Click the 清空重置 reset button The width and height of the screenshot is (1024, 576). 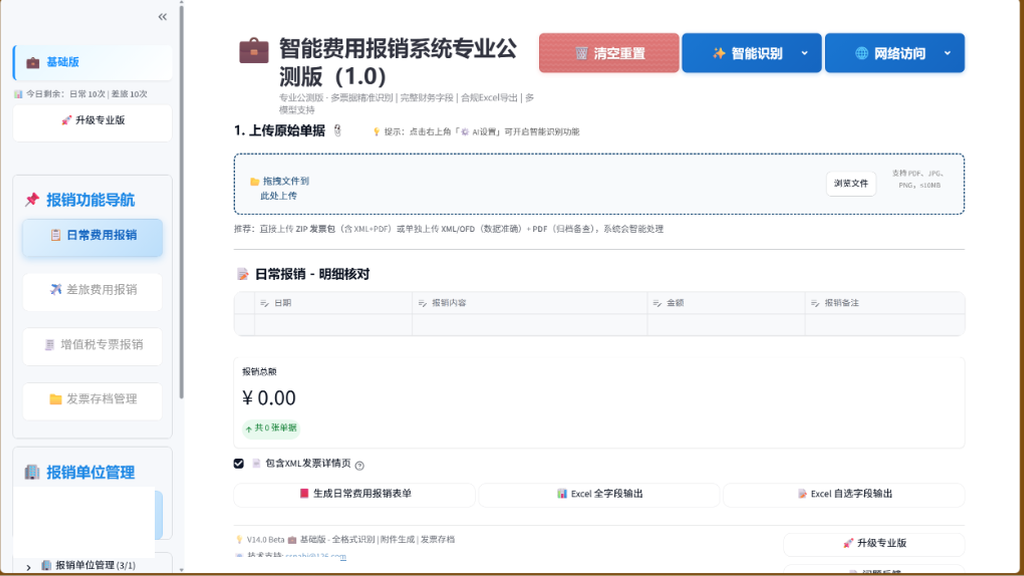(608, 53)
